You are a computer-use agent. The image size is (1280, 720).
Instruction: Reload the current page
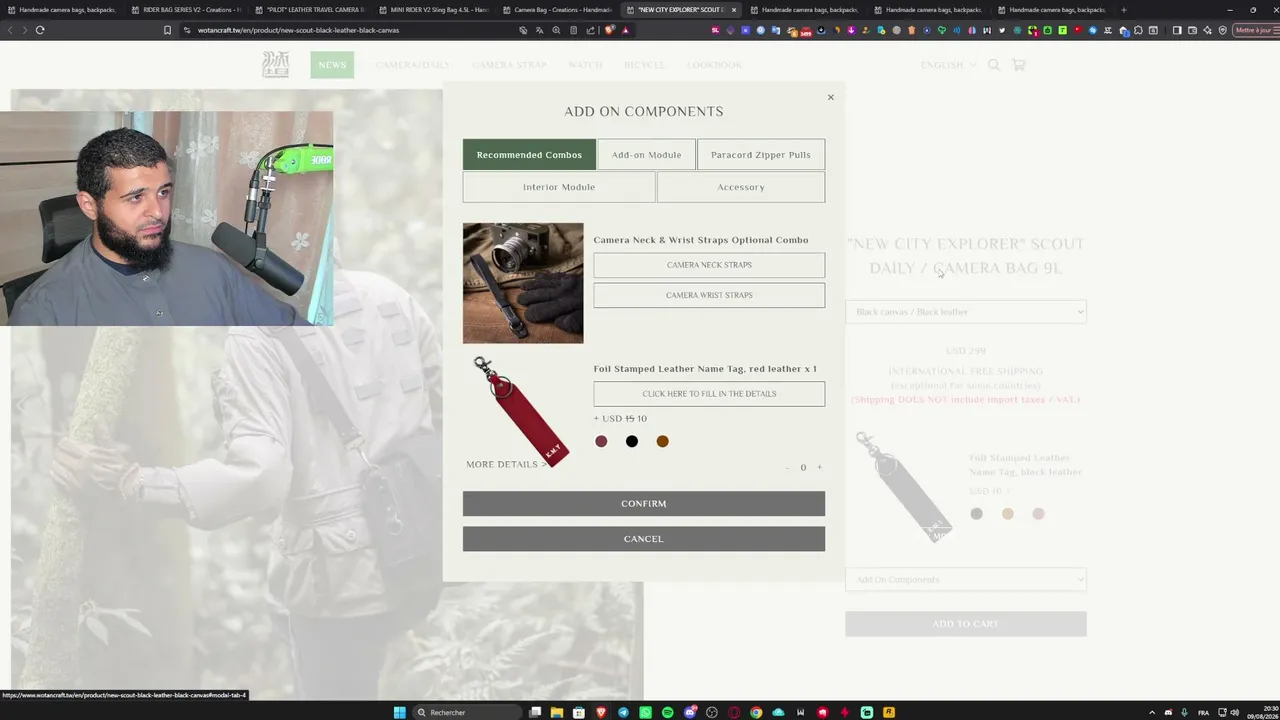point(40,30)
